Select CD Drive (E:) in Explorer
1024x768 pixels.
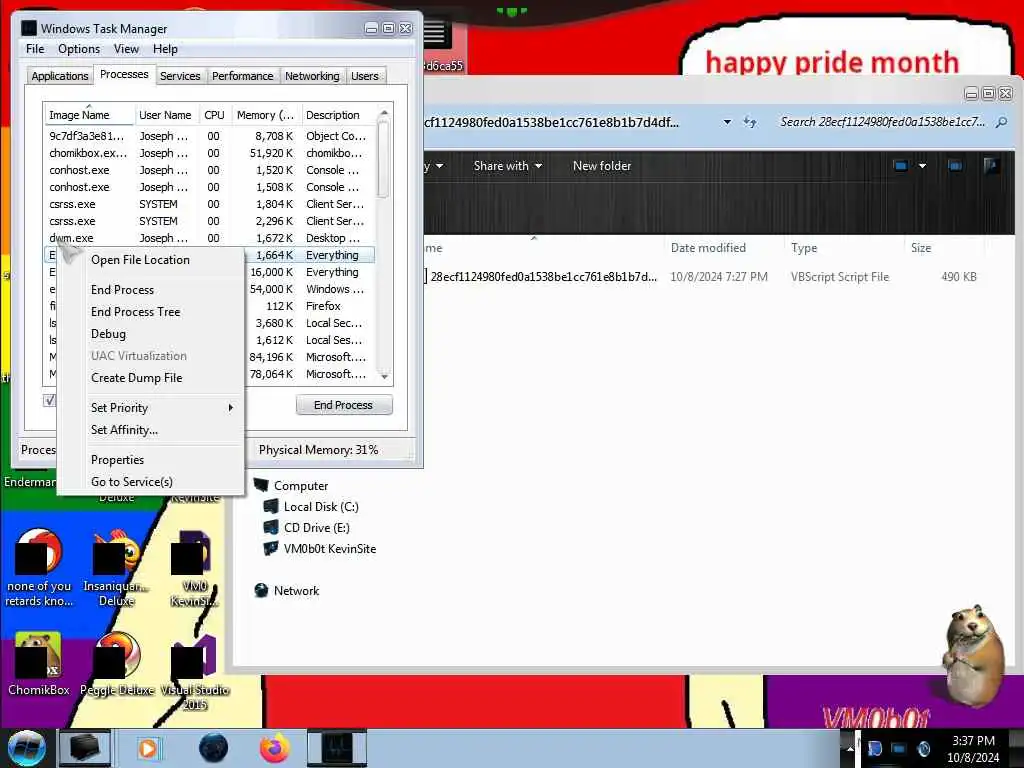(x=316, y=528)
